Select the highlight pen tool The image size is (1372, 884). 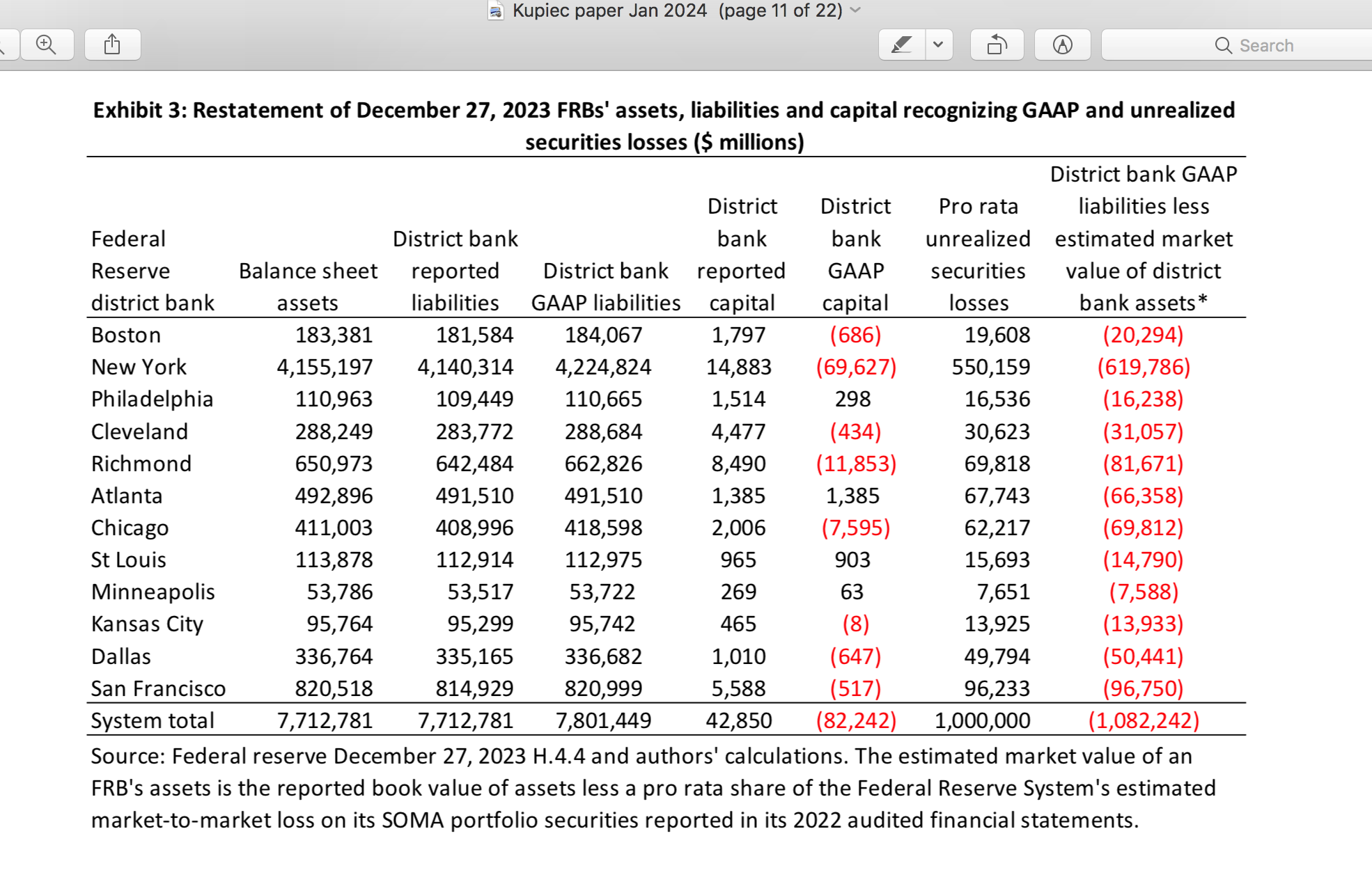tap(902, 45)
